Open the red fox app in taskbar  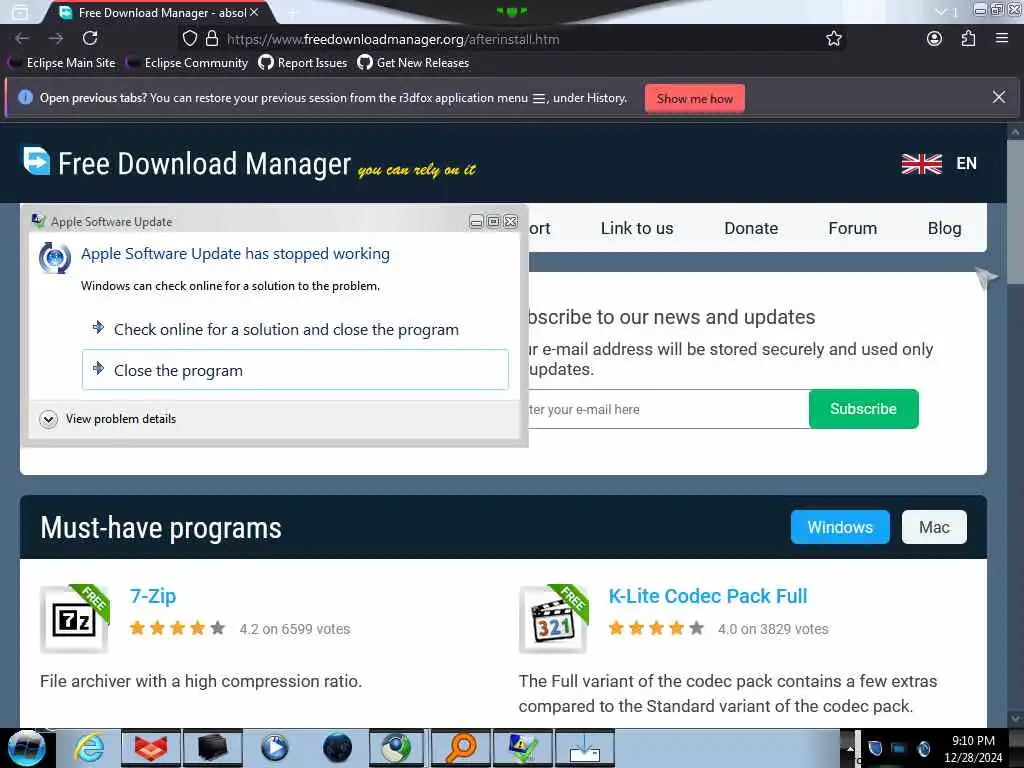[x=151, y=748]
